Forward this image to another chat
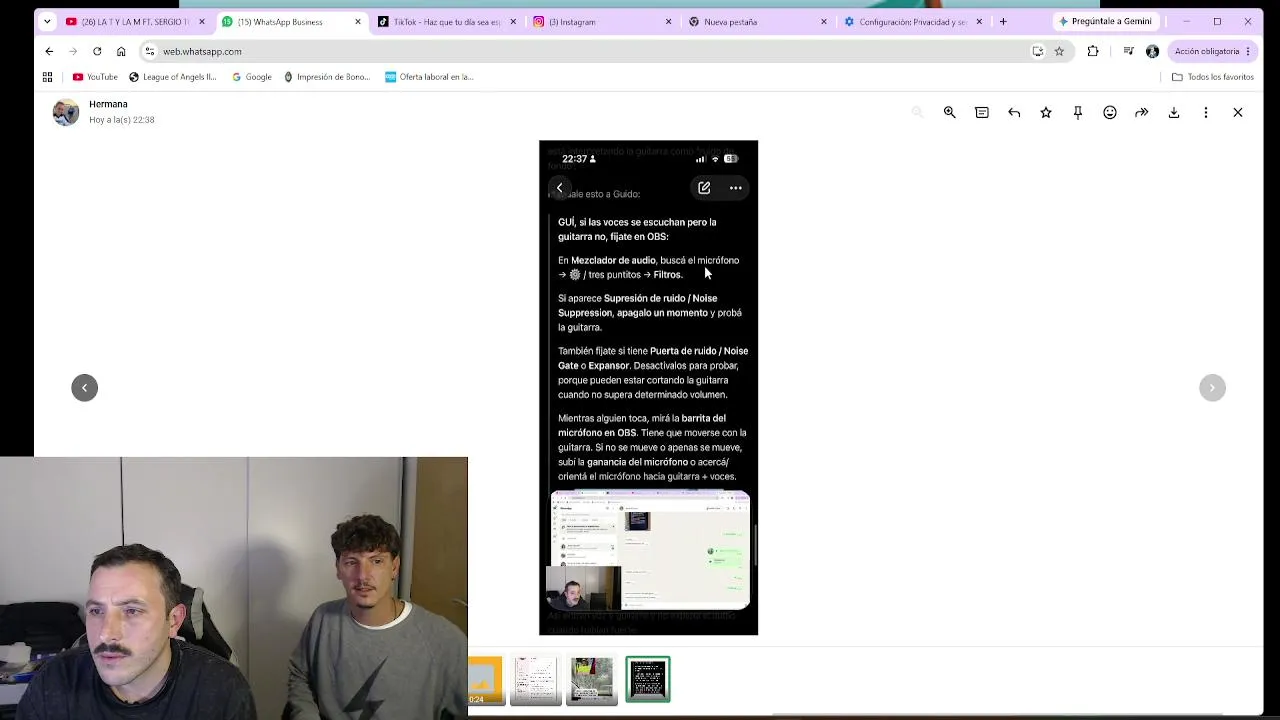The width and height of the screenshot is (1280, 720). point(1142,113)
